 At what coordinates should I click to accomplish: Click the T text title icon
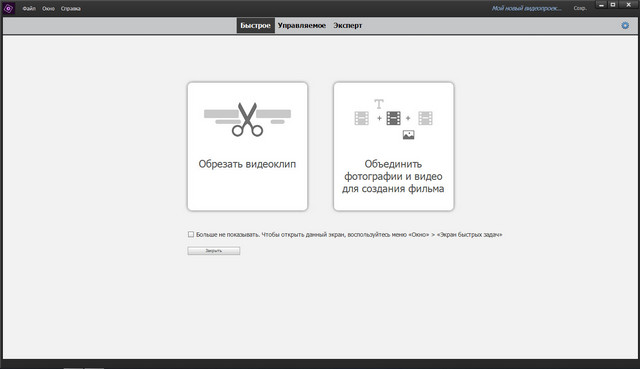pyautogui.click(x=379, y=104)
